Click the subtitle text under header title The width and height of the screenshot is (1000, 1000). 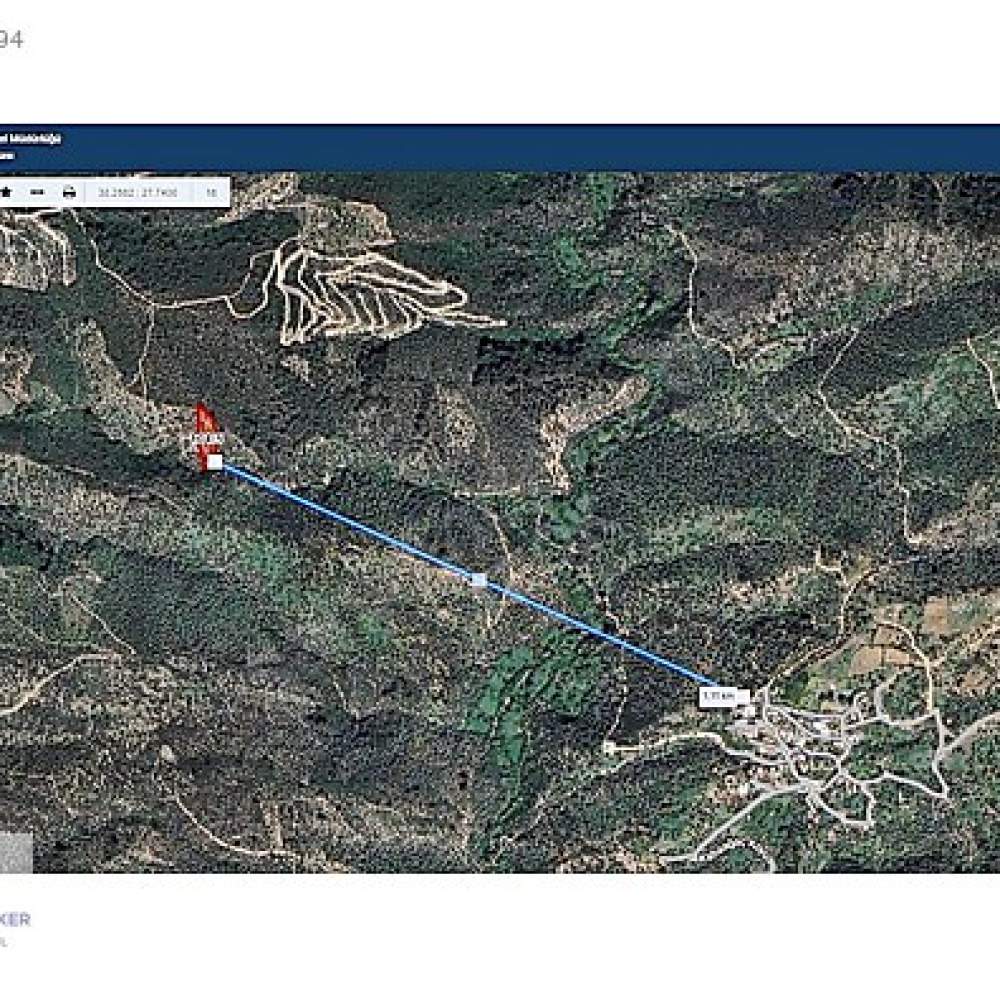[6, 155]
